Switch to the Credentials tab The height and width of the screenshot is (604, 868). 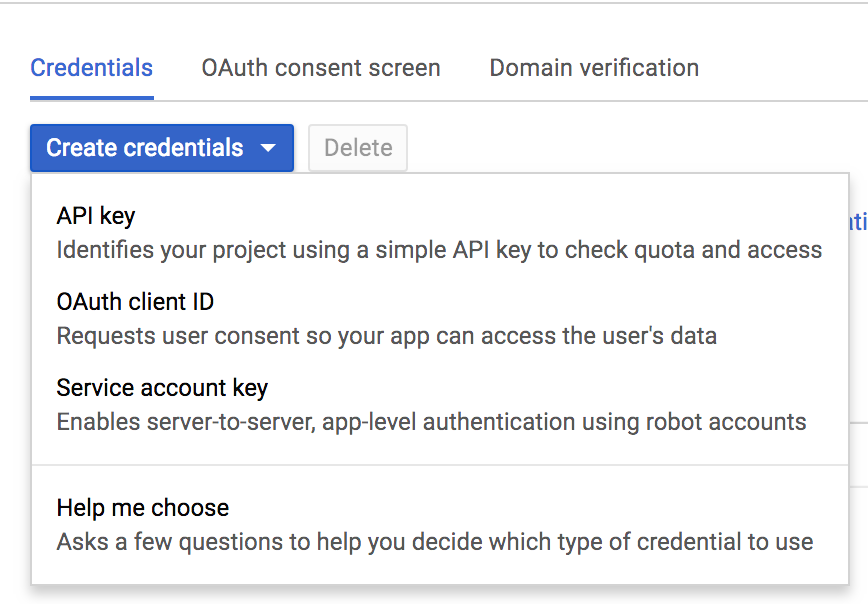point(92,68)
